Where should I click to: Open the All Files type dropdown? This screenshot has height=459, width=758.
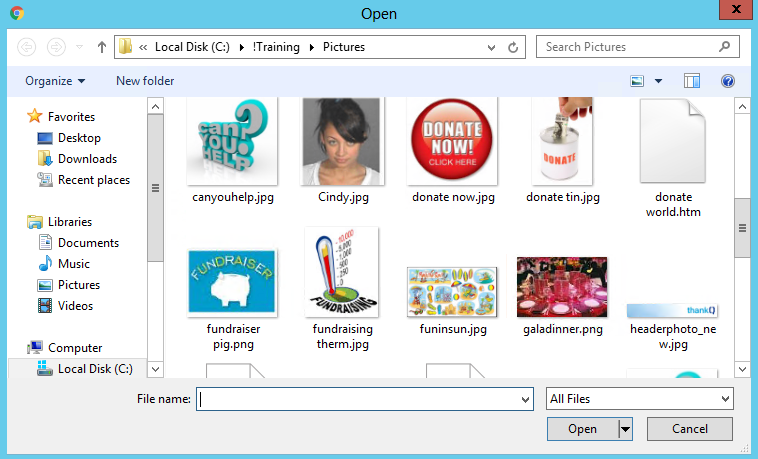point(640,399)
